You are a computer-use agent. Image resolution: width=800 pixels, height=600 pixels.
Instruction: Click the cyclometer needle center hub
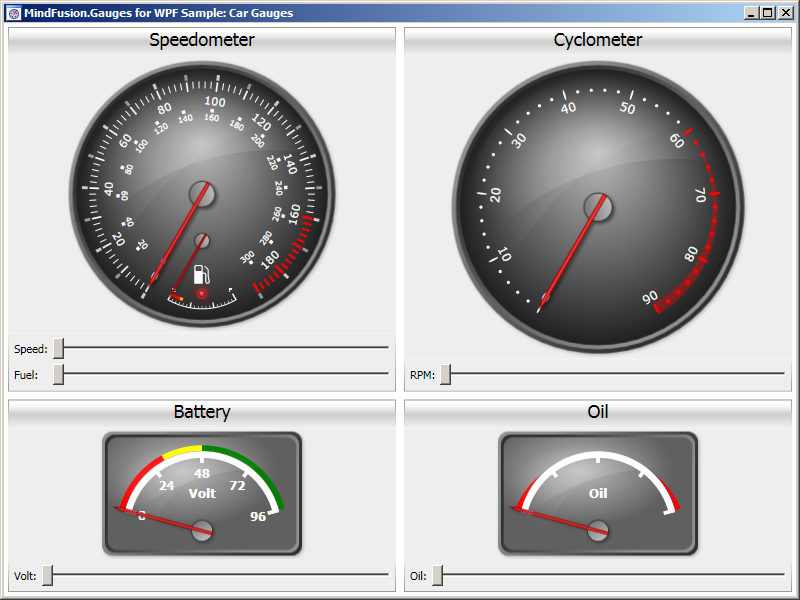[598, 207]
